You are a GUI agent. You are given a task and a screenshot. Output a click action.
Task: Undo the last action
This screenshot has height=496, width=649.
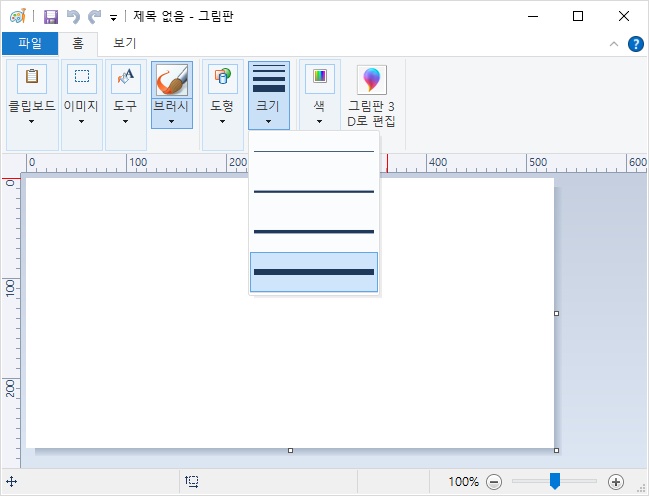73,17
